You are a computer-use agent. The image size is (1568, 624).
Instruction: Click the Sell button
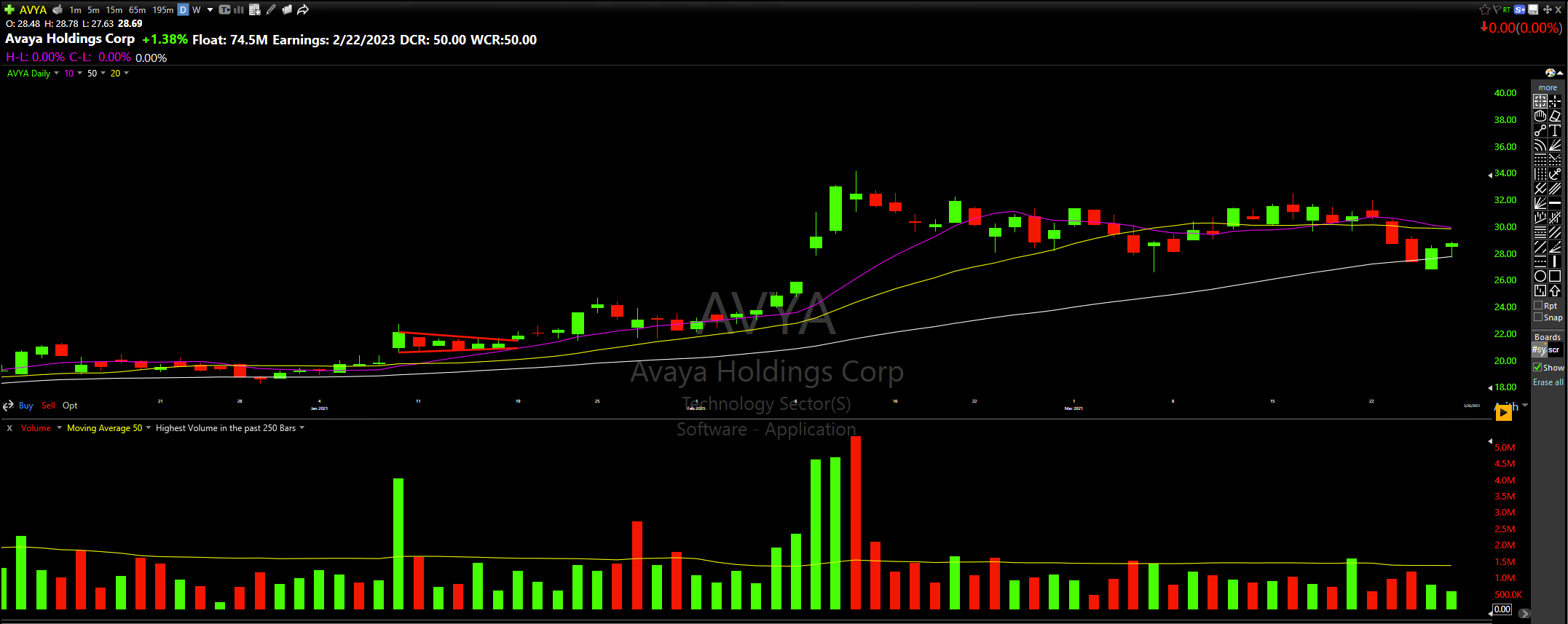click(49, 406)
